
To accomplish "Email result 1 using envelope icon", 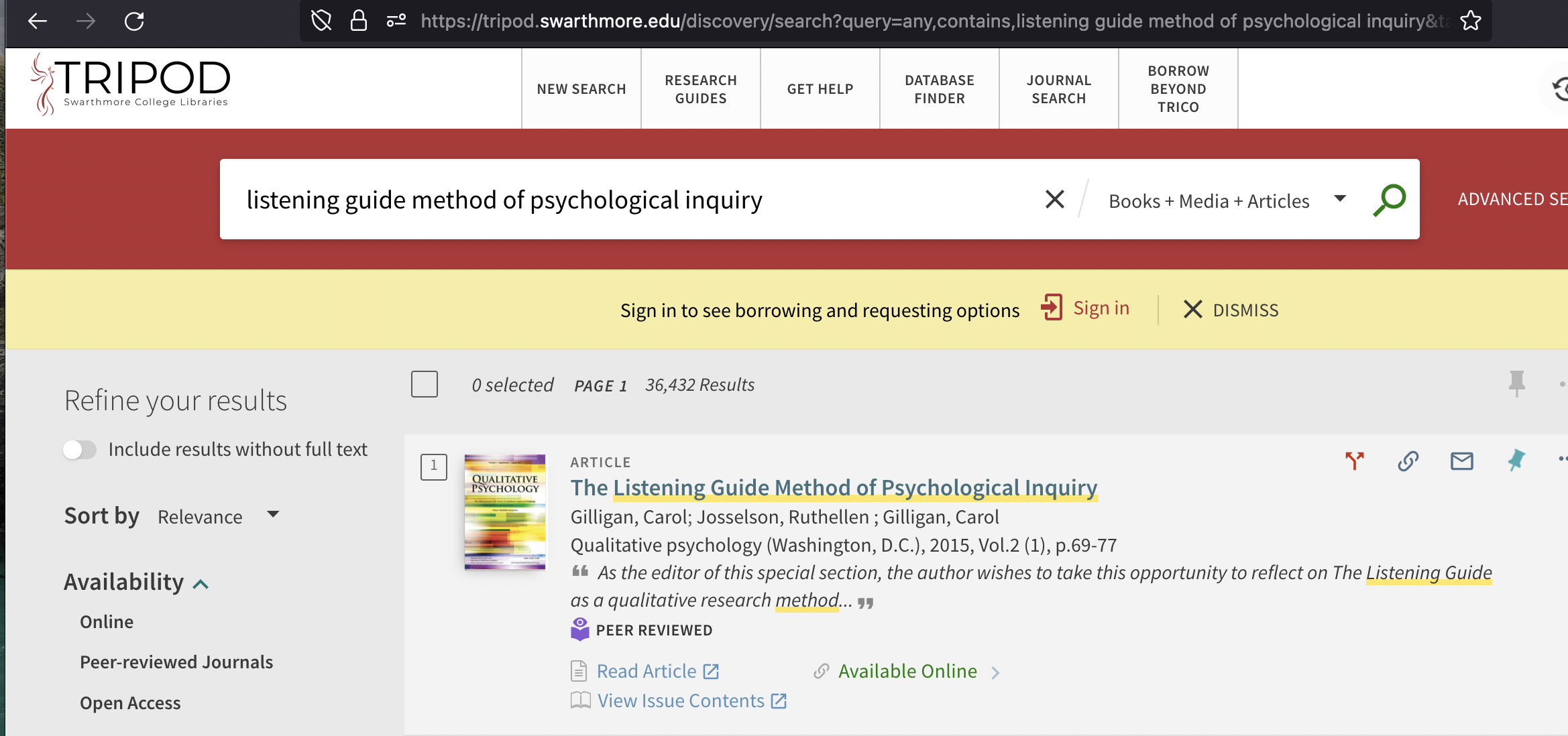I will coord(1461,461).
